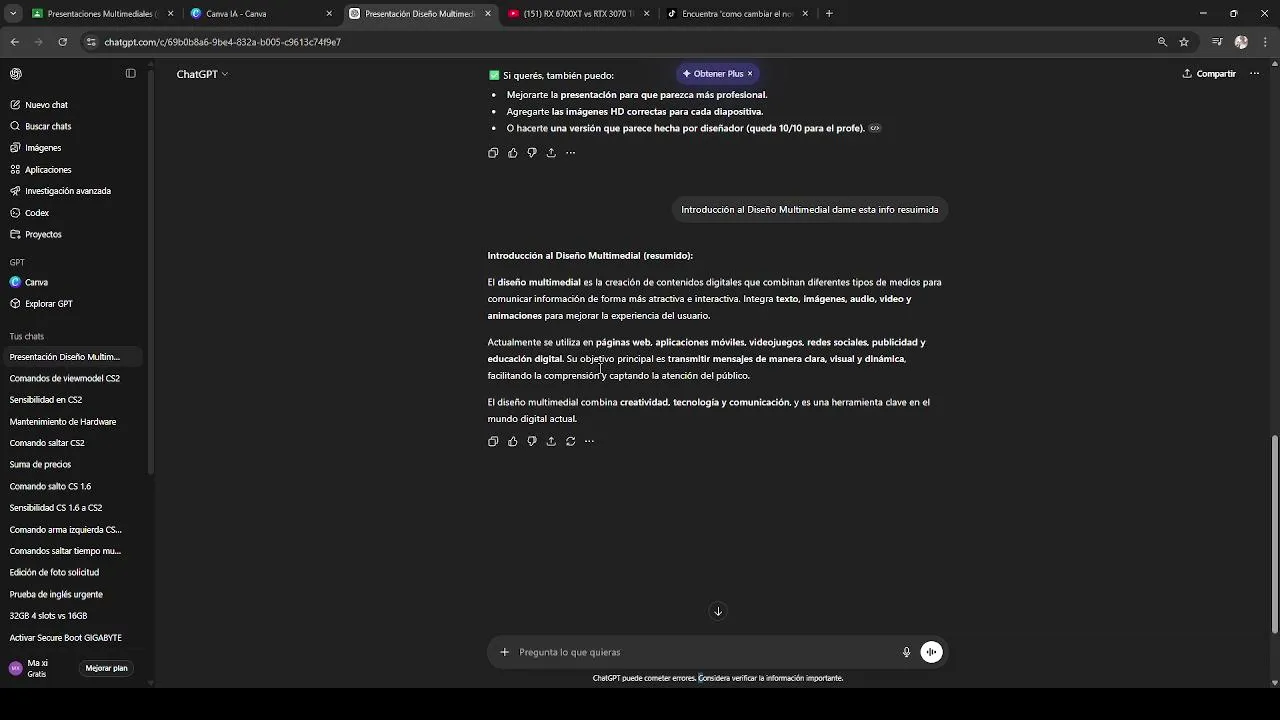Copy the resumido response
Screen dimensions: 1280x720
coord(493,441)
